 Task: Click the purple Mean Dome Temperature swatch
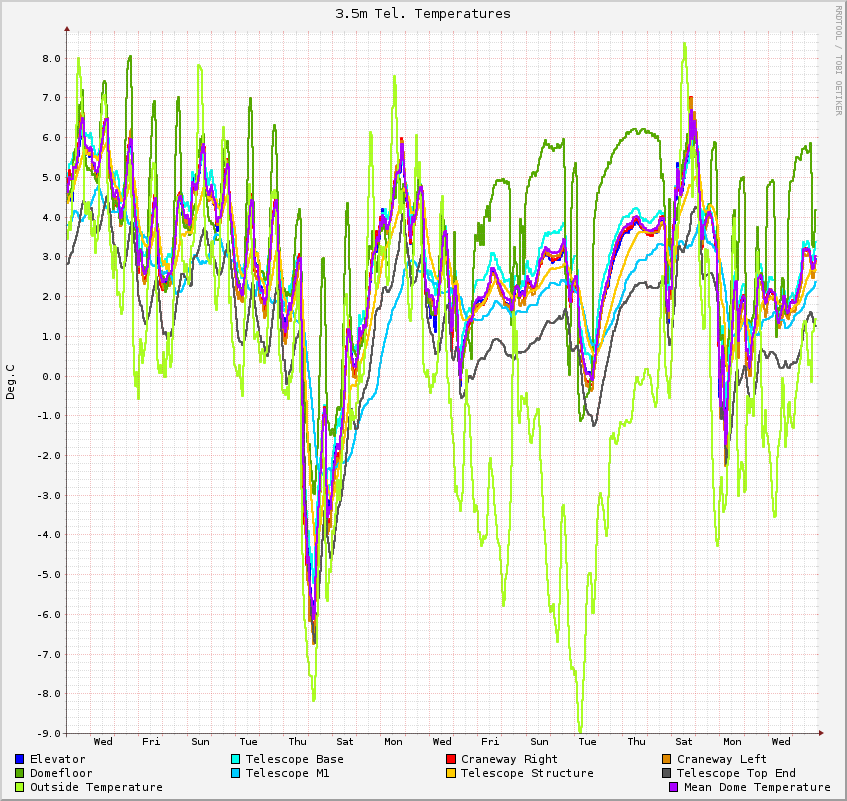674,787
